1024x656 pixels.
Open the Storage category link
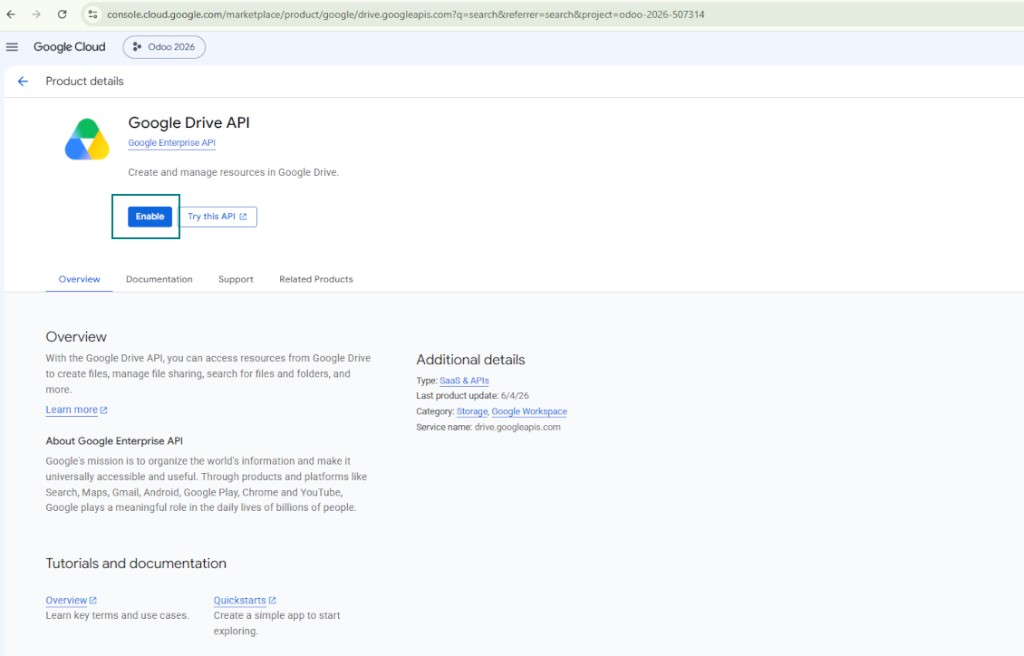472,412
